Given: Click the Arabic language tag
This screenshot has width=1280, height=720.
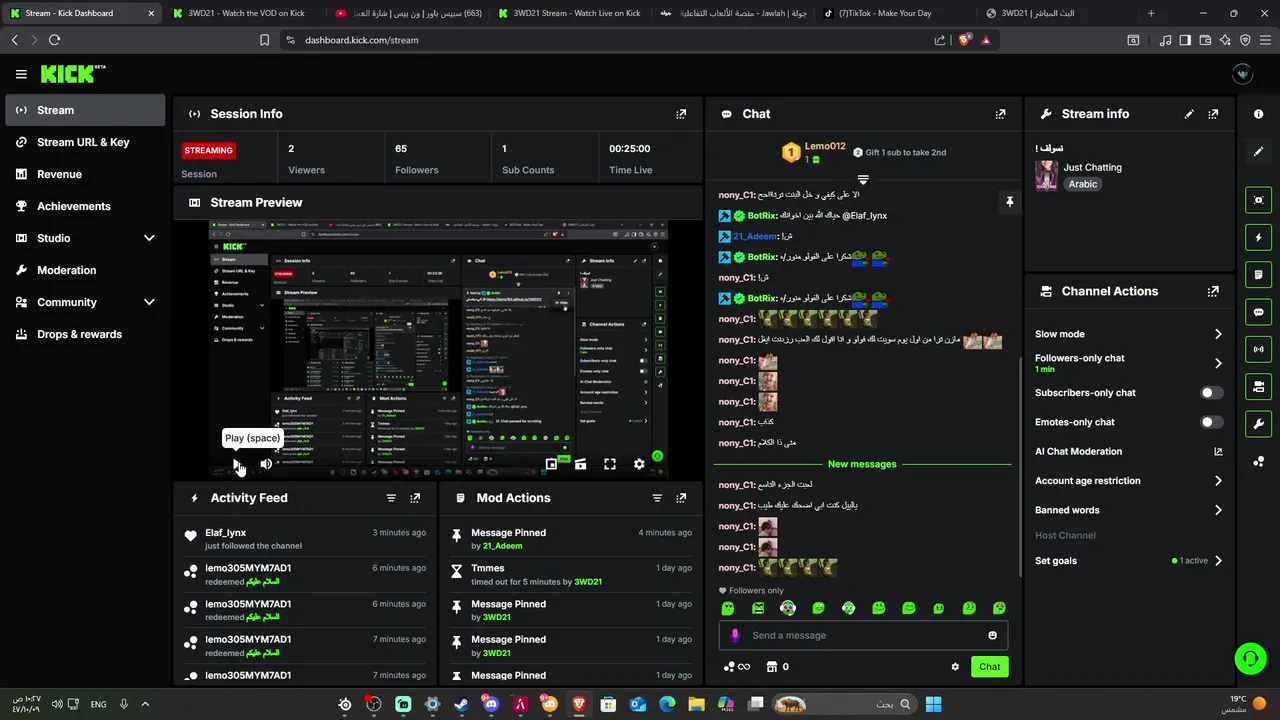Looking at the screenshot, I should point(1083,184).
